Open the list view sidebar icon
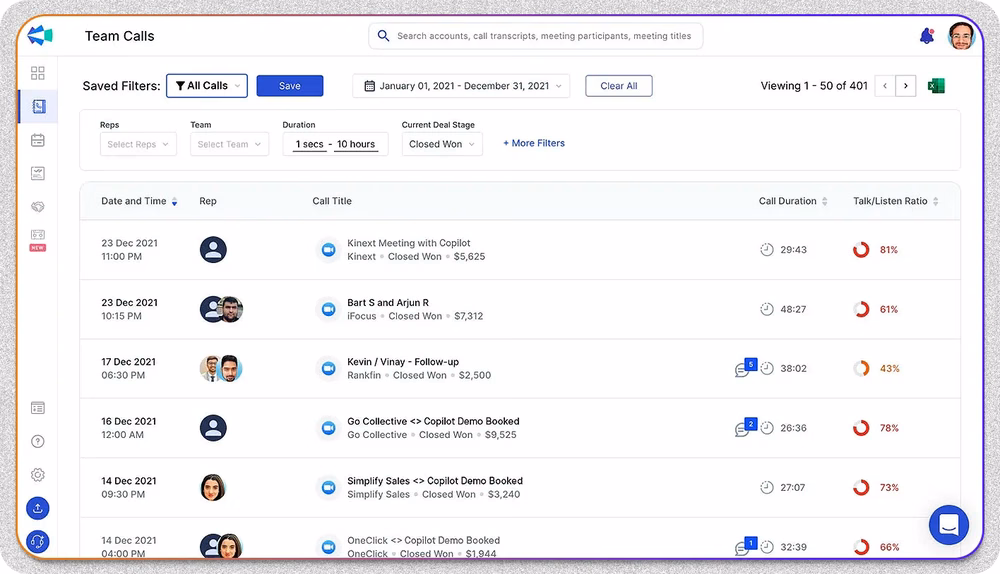Viewport: 1000px width, 574px height. tap(38, 408)
